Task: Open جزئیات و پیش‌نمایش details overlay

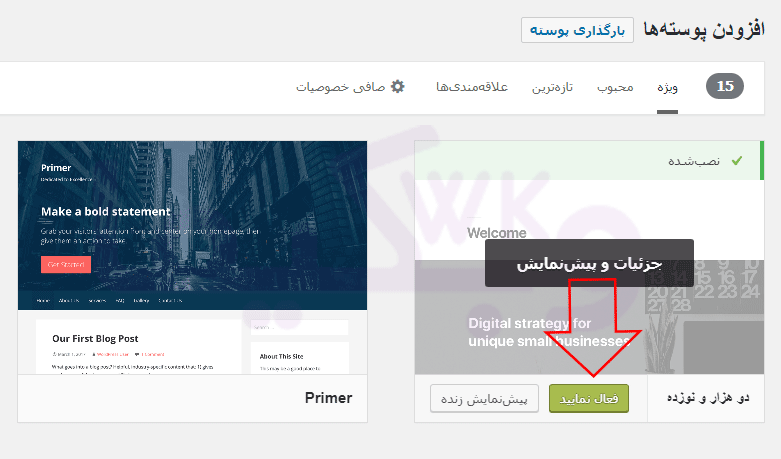Action: coord(589,263)
